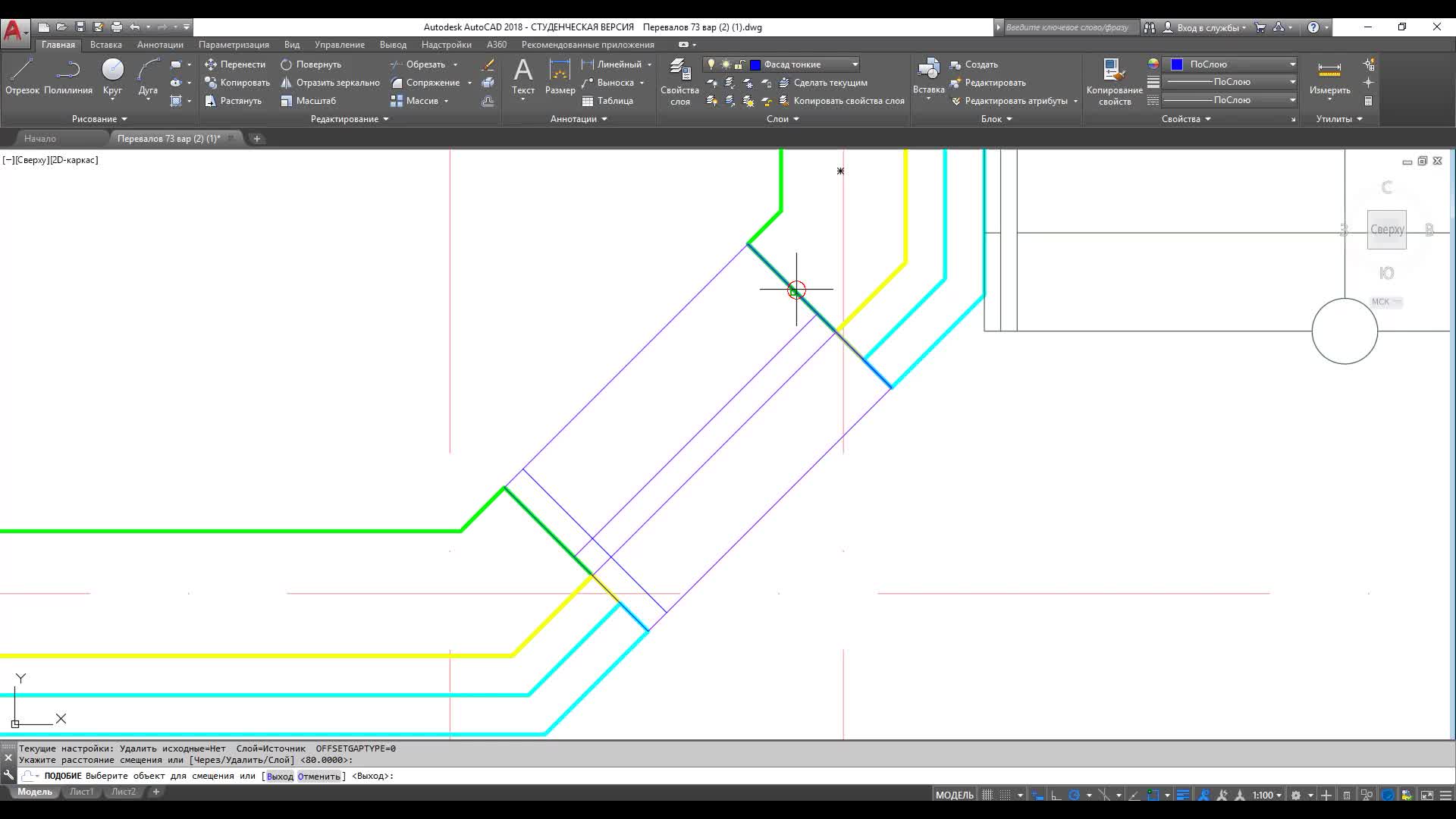Viewport: 1456px width, 819px height.
Task: Click the Повернуть rotate tool
Action: 311,64
